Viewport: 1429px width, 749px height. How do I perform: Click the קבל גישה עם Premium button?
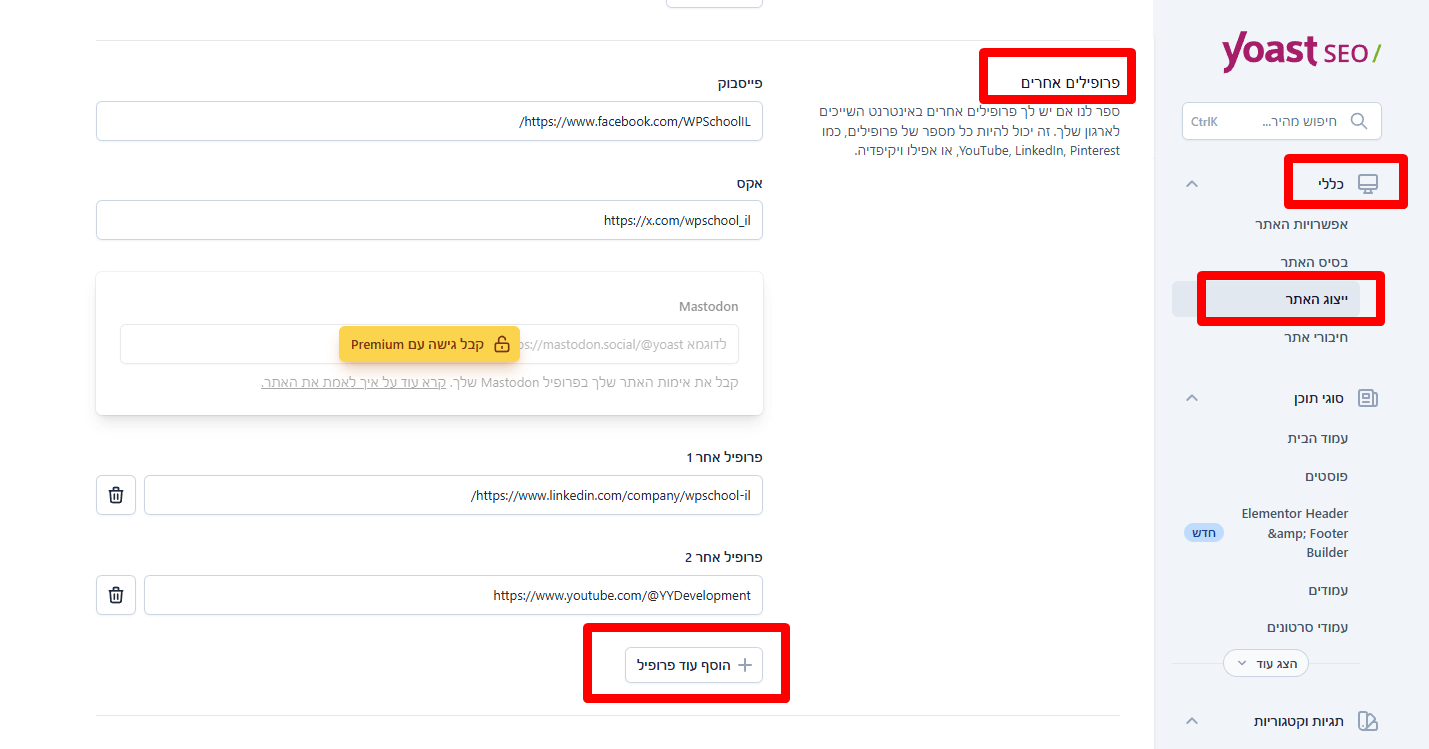429,344
